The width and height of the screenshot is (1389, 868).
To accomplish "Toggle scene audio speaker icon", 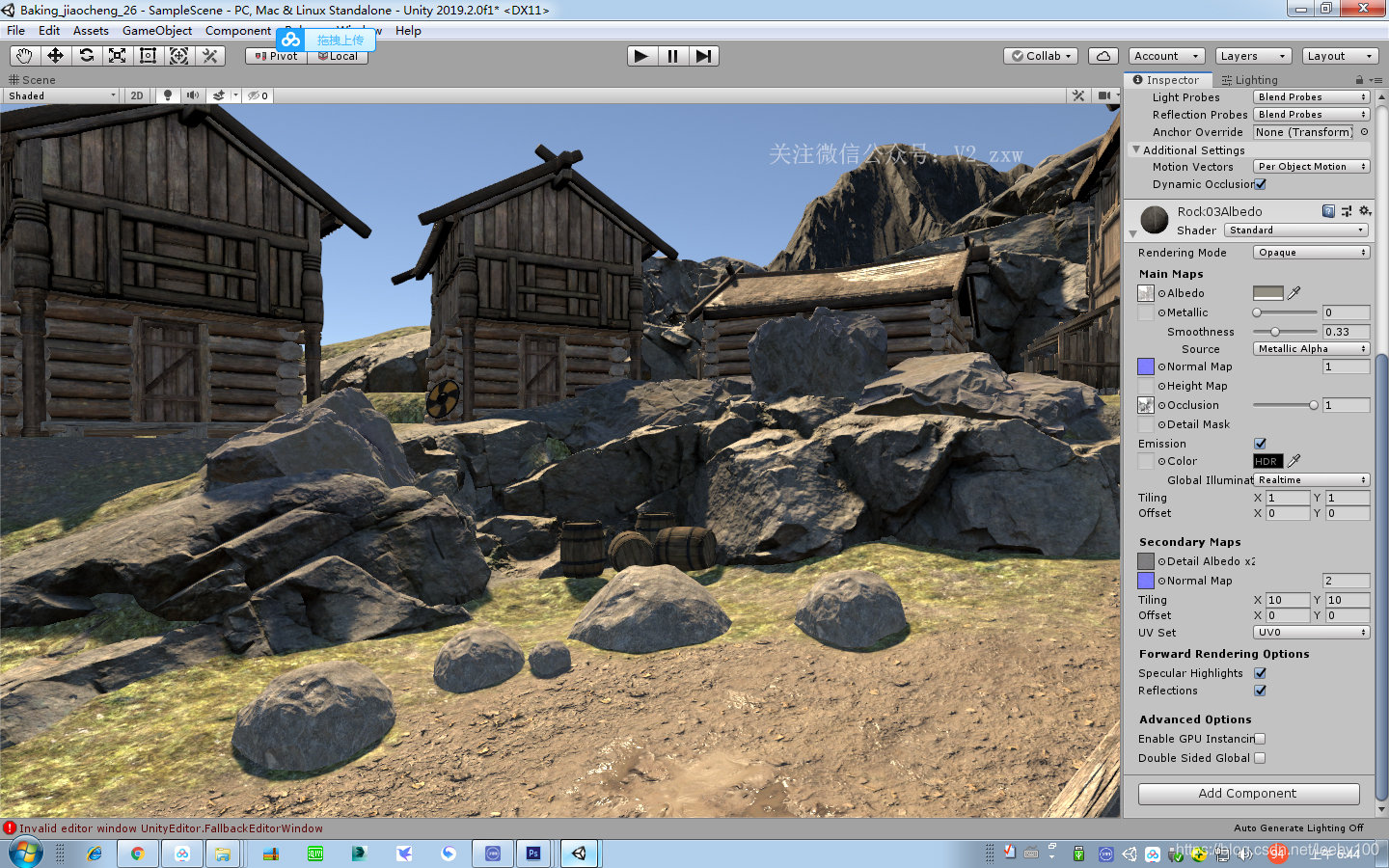I will coord(193,95).
